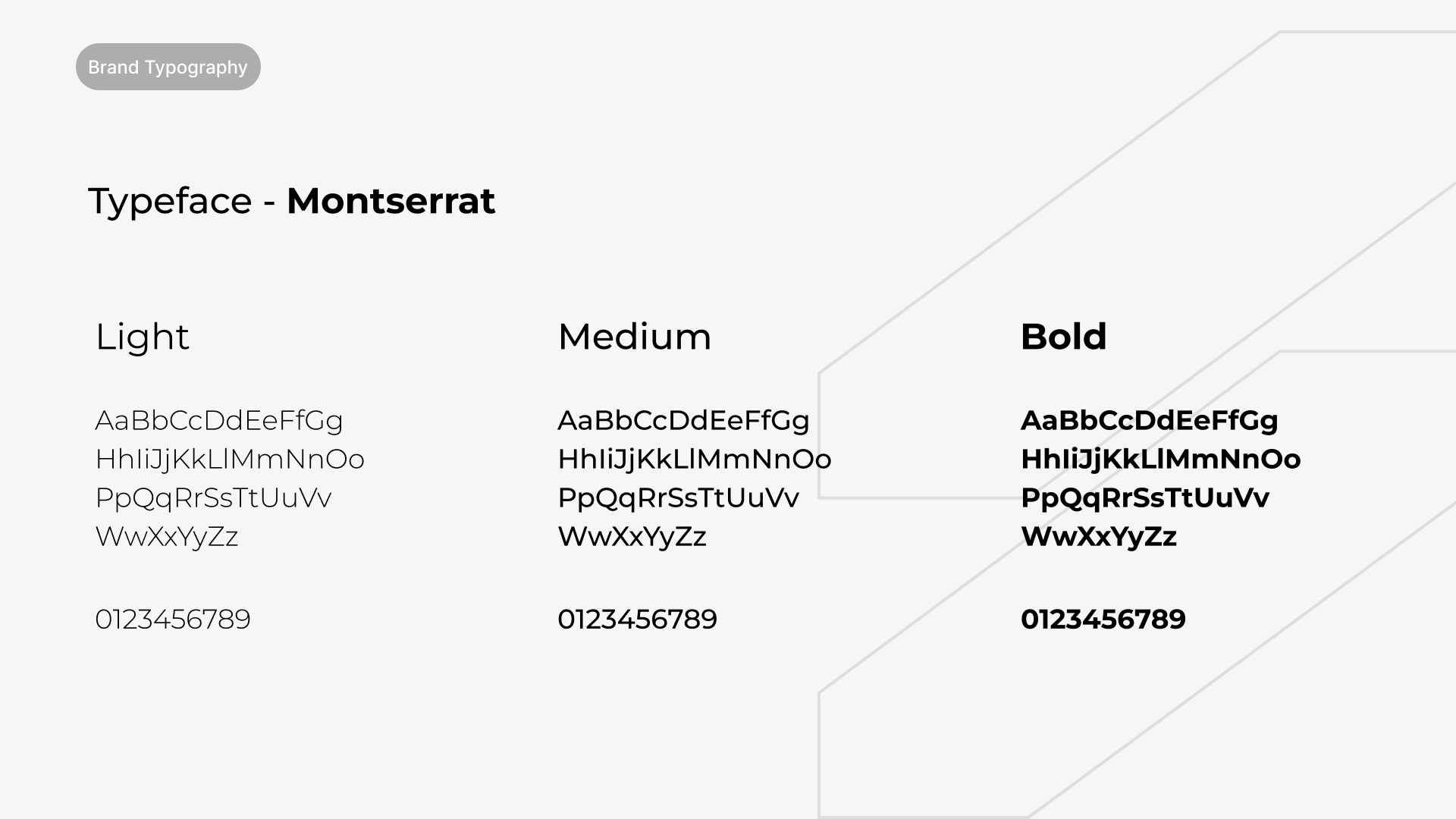Click the Medium 0123456789 numerals
This screenshot has width=1456, height=819.
638,620
